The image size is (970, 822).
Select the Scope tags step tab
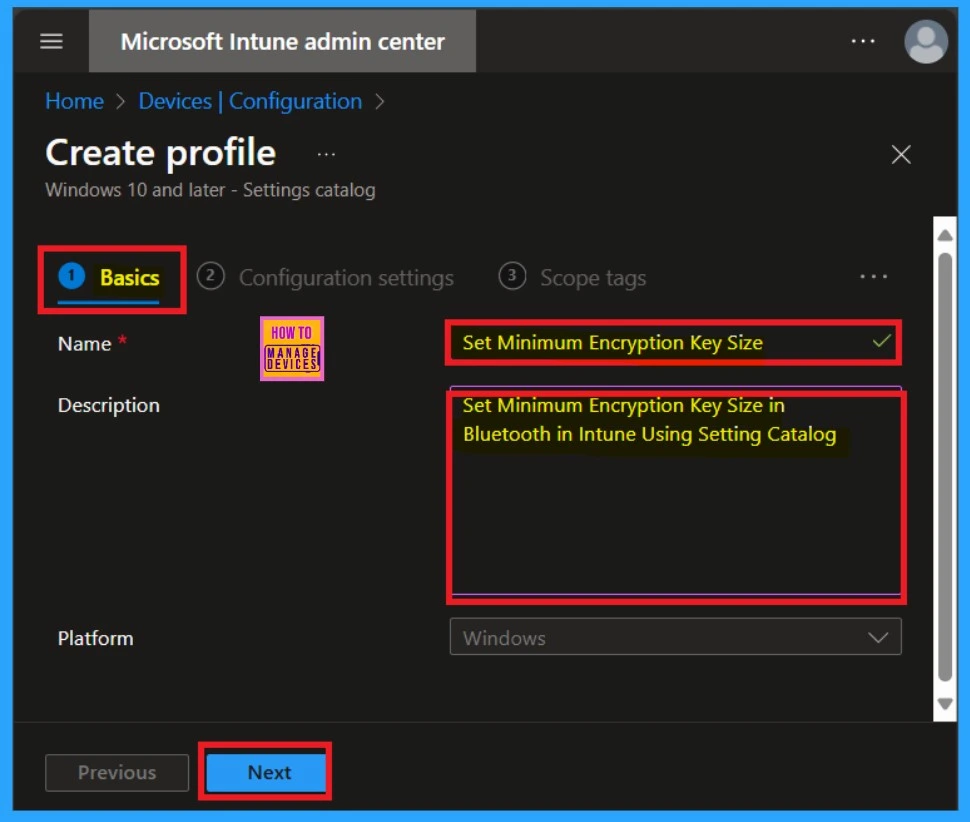572,278
